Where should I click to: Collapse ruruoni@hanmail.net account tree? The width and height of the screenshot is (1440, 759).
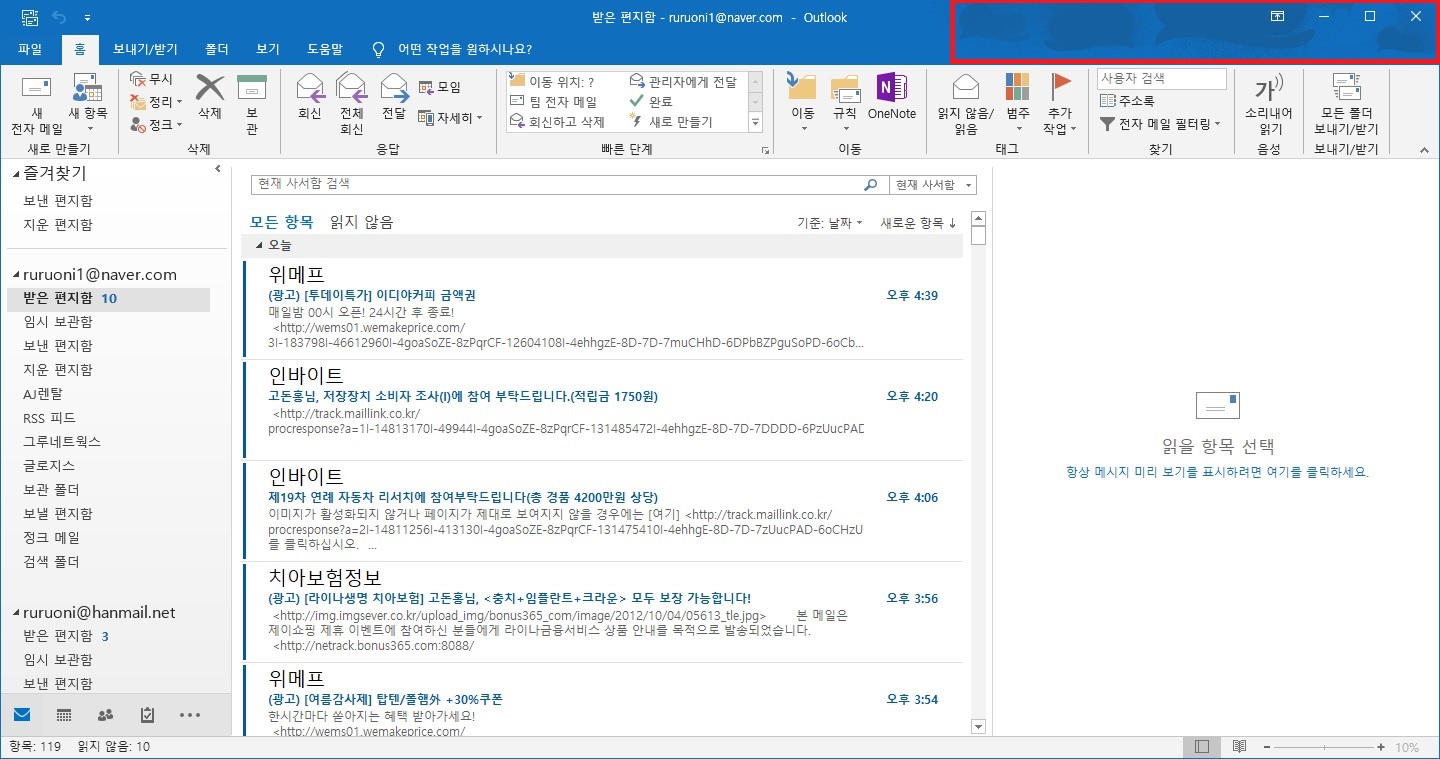16,613
